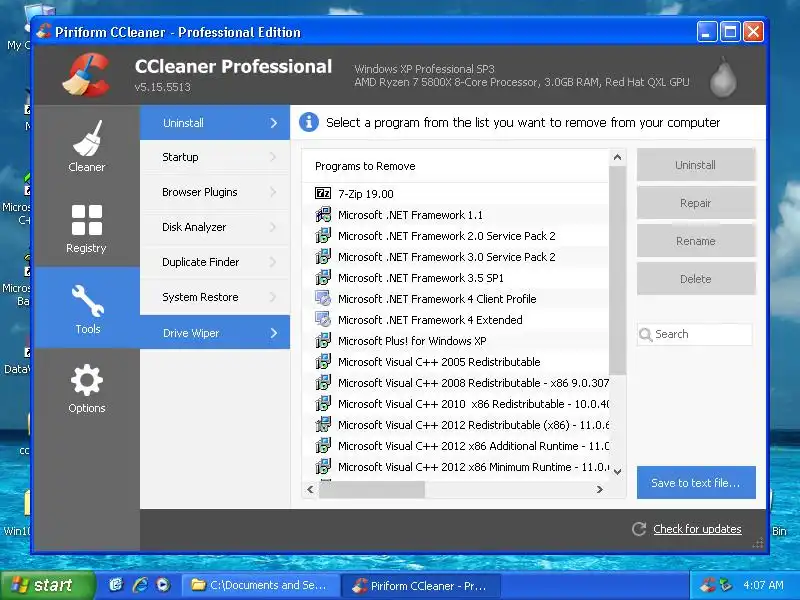Screen dimensions: 800x600
Task: Click the Startup tool chevron arrow
Action: click(x=273, y=157)
